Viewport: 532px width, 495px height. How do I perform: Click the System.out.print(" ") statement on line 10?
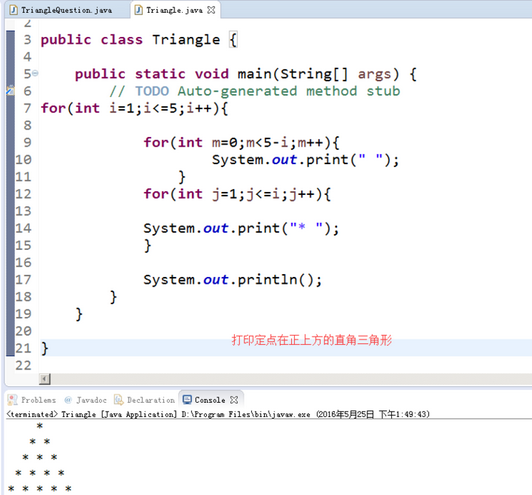(305, 160)
